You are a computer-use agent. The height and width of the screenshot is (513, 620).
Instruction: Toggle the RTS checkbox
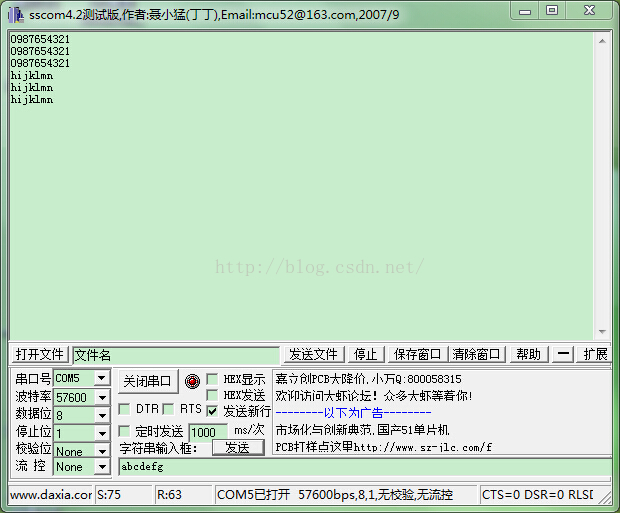click(168, 409)
